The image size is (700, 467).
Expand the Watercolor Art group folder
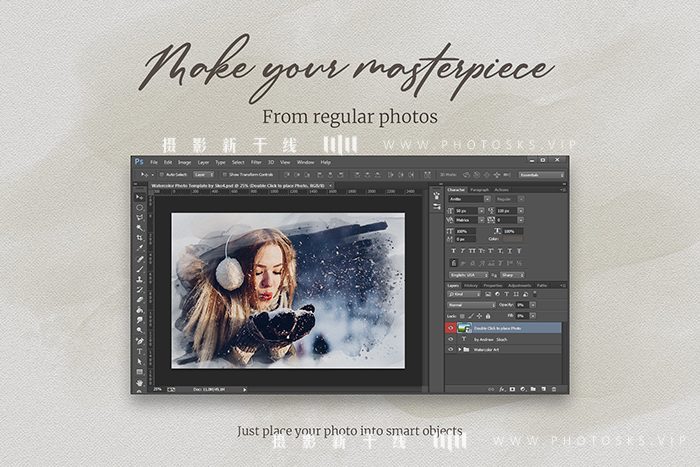(459, 350)
